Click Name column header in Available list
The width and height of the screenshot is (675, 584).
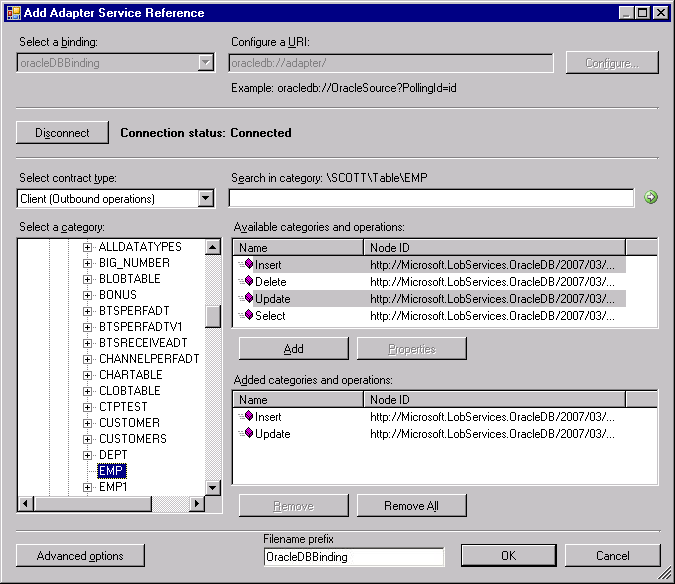299,247
